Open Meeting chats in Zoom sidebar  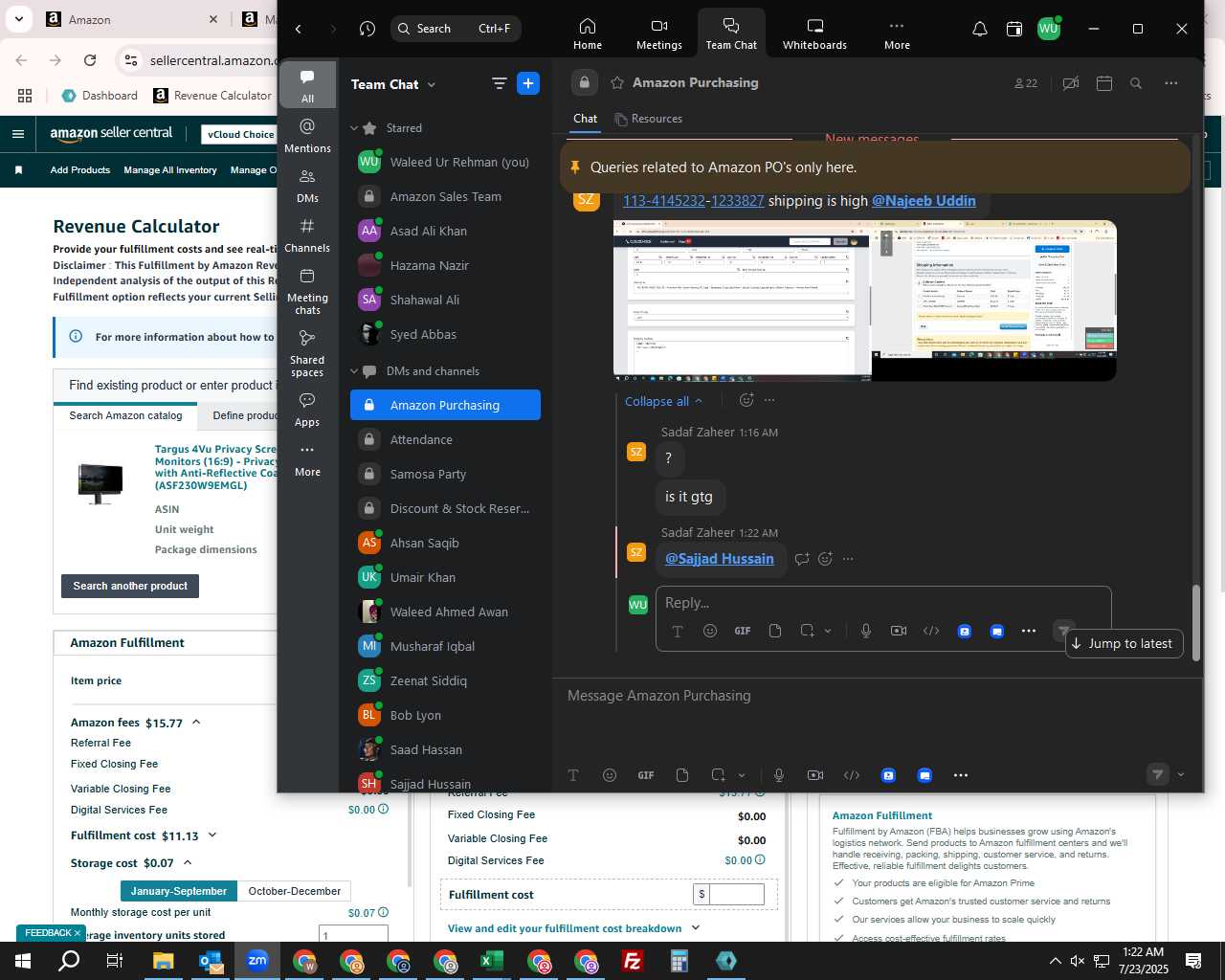point(307,291)
